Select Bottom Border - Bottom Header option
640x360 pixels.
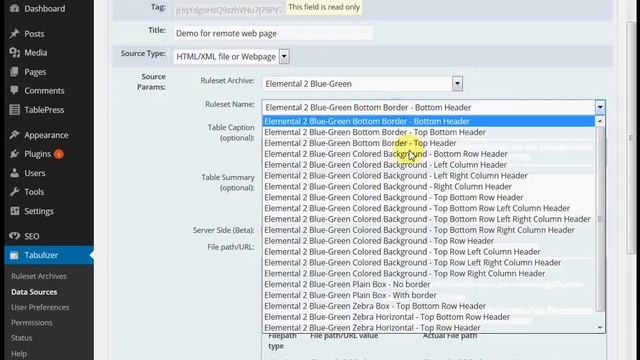(429, 121)
